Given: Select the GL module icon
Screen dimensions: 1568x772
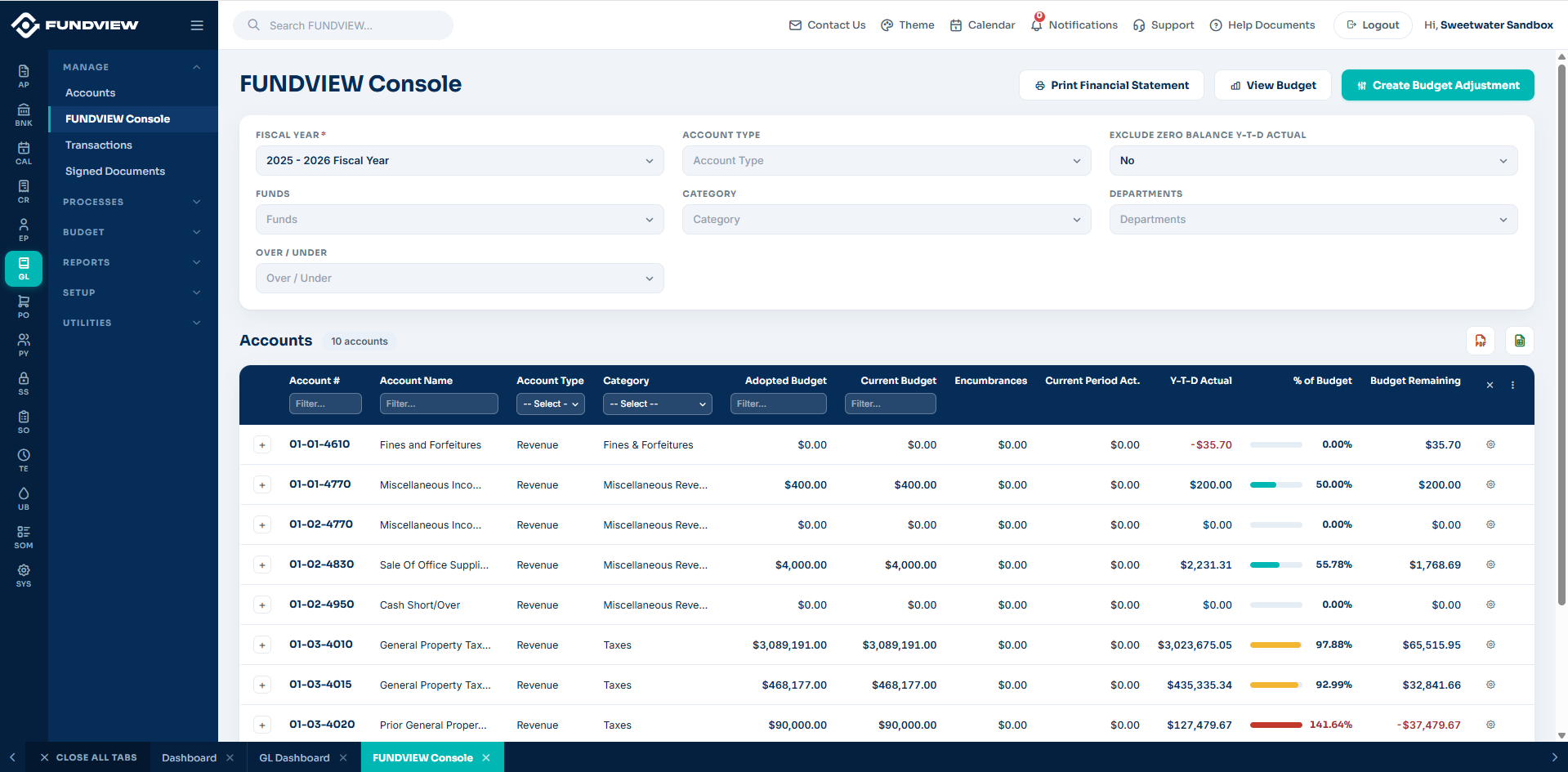Looking at the screenshot, I should (24, 269).
